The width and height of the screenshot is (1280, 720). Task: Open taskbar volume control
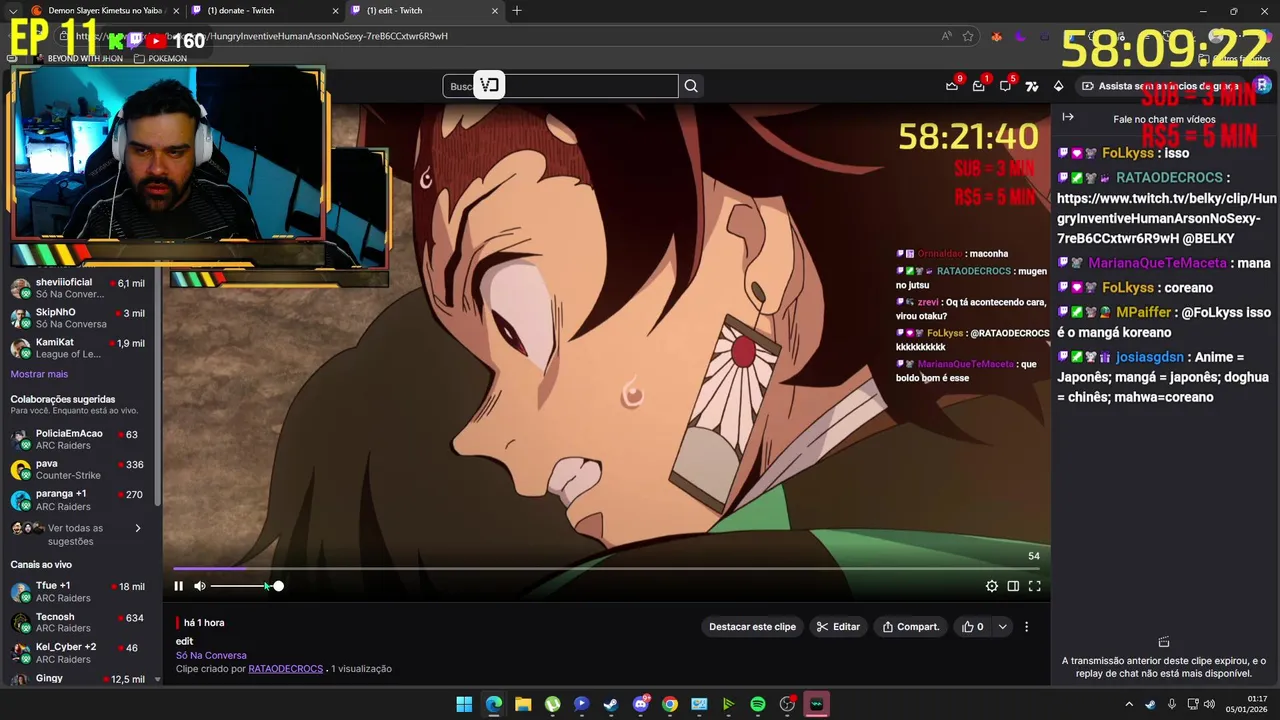tap(1210, 705)
